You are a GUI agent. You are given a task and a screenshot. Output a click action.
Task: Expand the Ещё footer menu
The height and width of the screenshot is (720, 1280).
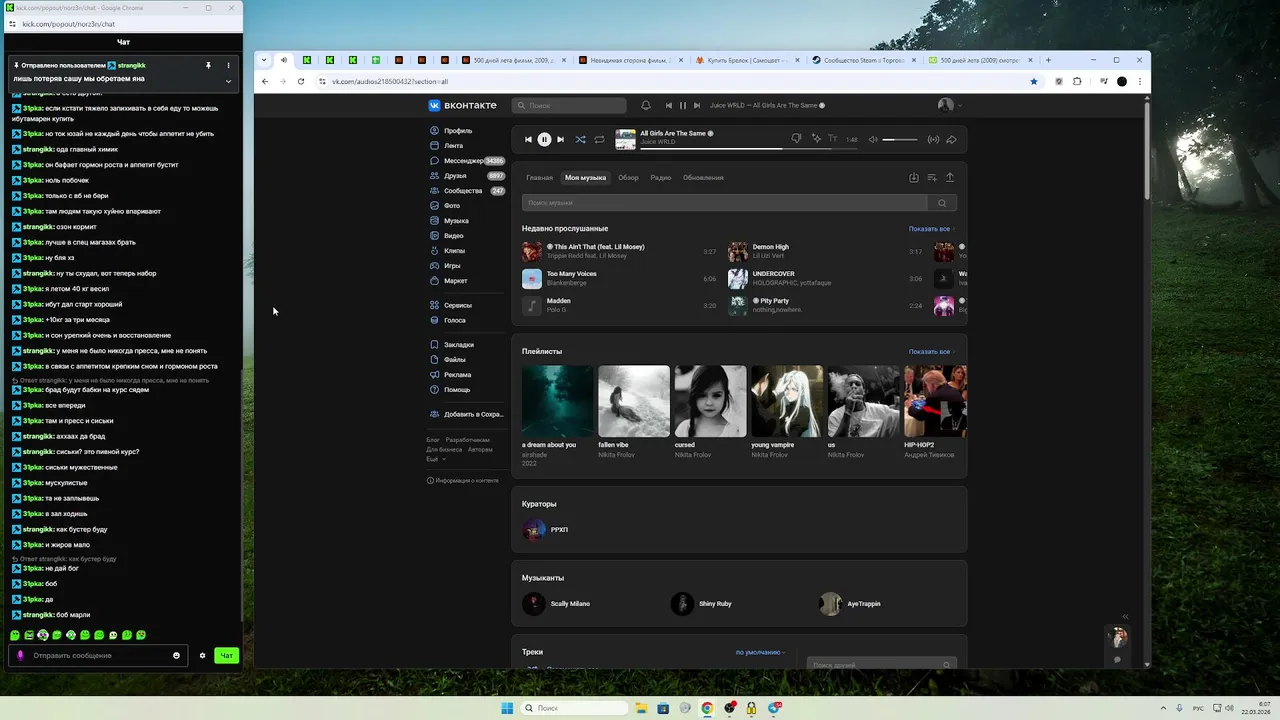(x=435, y=459)
